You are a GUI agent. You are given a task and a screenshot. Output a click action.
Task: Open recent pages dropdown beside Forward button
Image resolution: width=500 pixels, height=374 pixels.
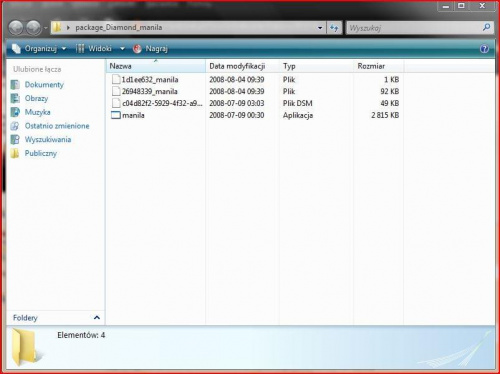(46, 28)
